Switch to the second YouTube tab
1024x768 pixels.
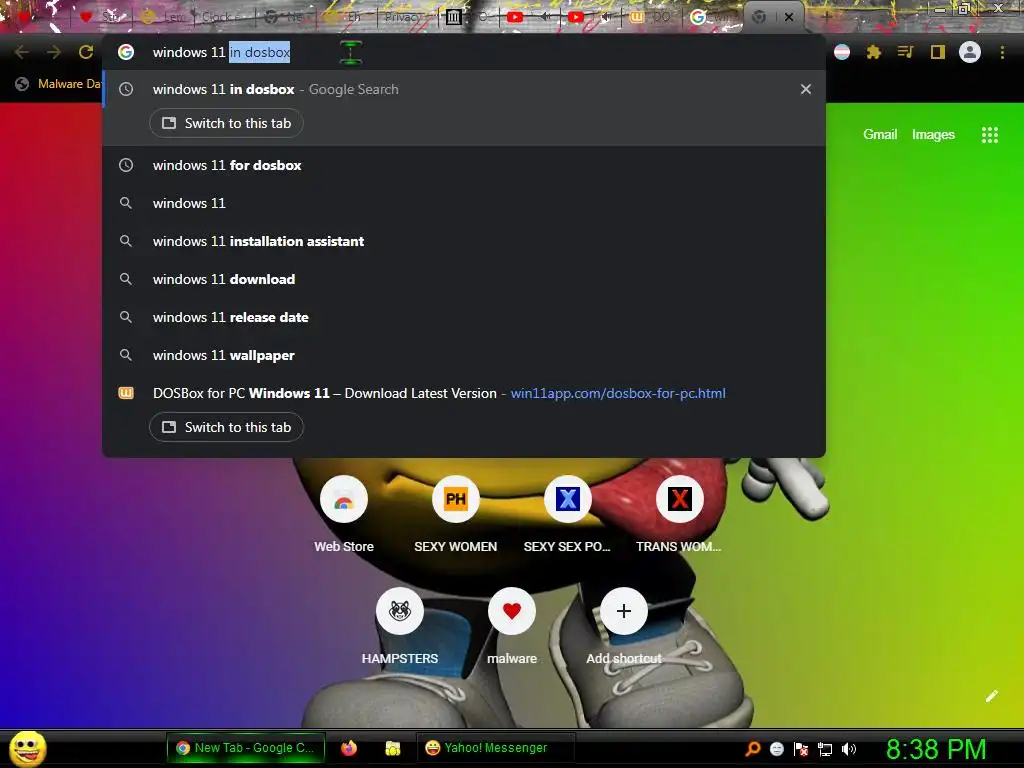[588, 17]
